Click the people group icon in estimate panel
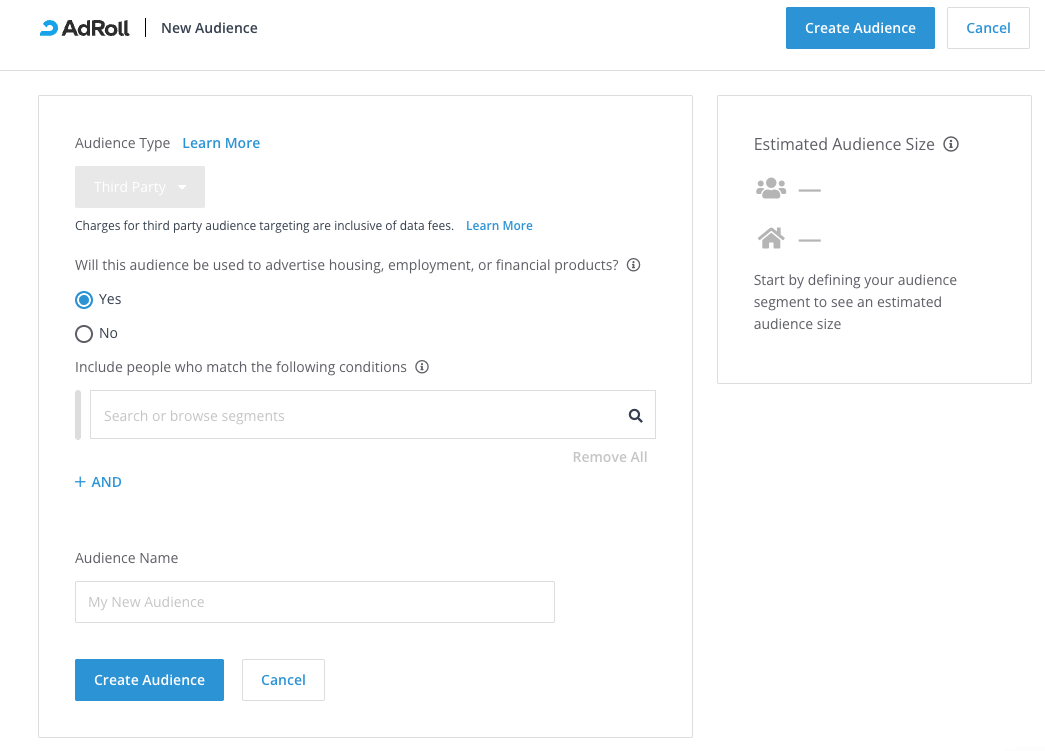The width and height of the screenshot is (1045, 751). click(771, 188)
